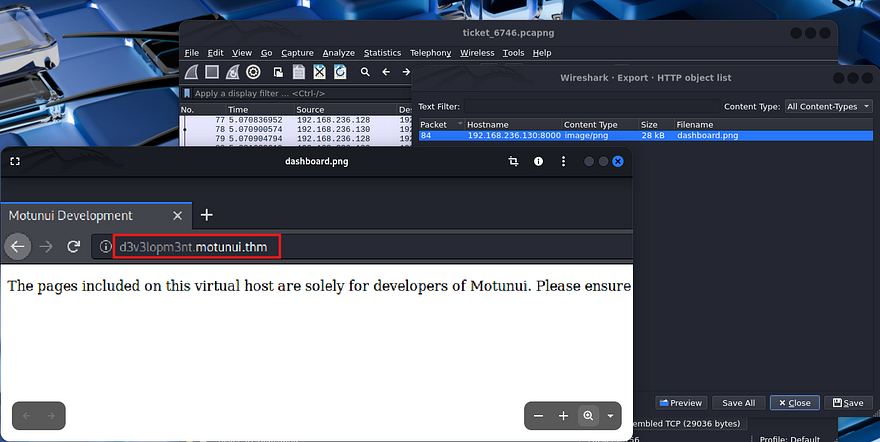Click the find packet magnifier icon
The width and height of the screenshot is (880, 442).
pos(366,72)
